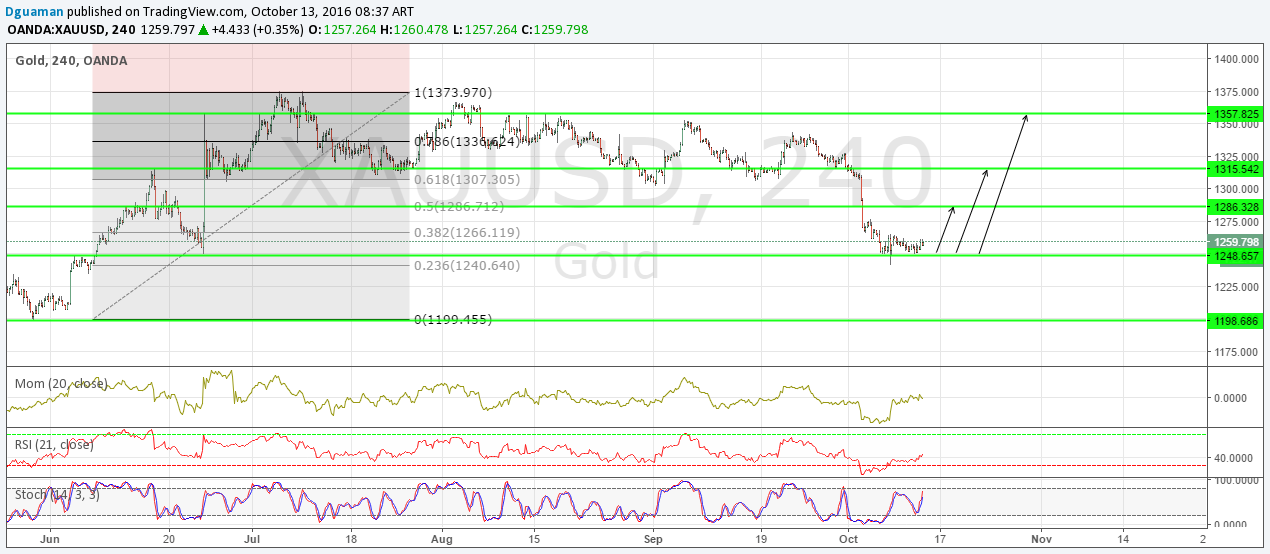Click the 1300.000 price axis label

[1236, 190]
